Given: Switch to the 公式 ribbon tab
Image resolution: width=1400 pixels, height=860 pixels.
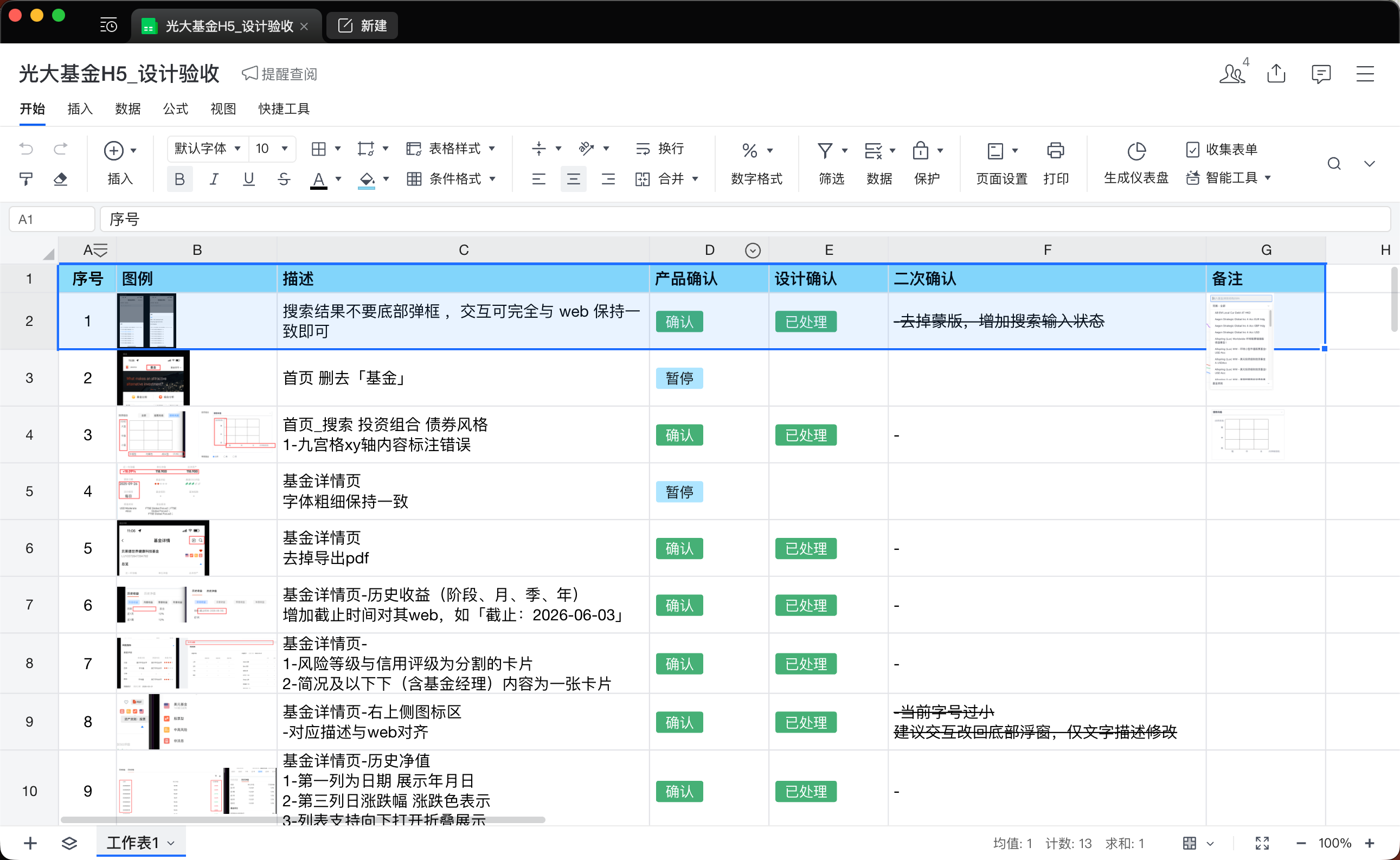Looking at the screenshot, I should pos(176,108).
